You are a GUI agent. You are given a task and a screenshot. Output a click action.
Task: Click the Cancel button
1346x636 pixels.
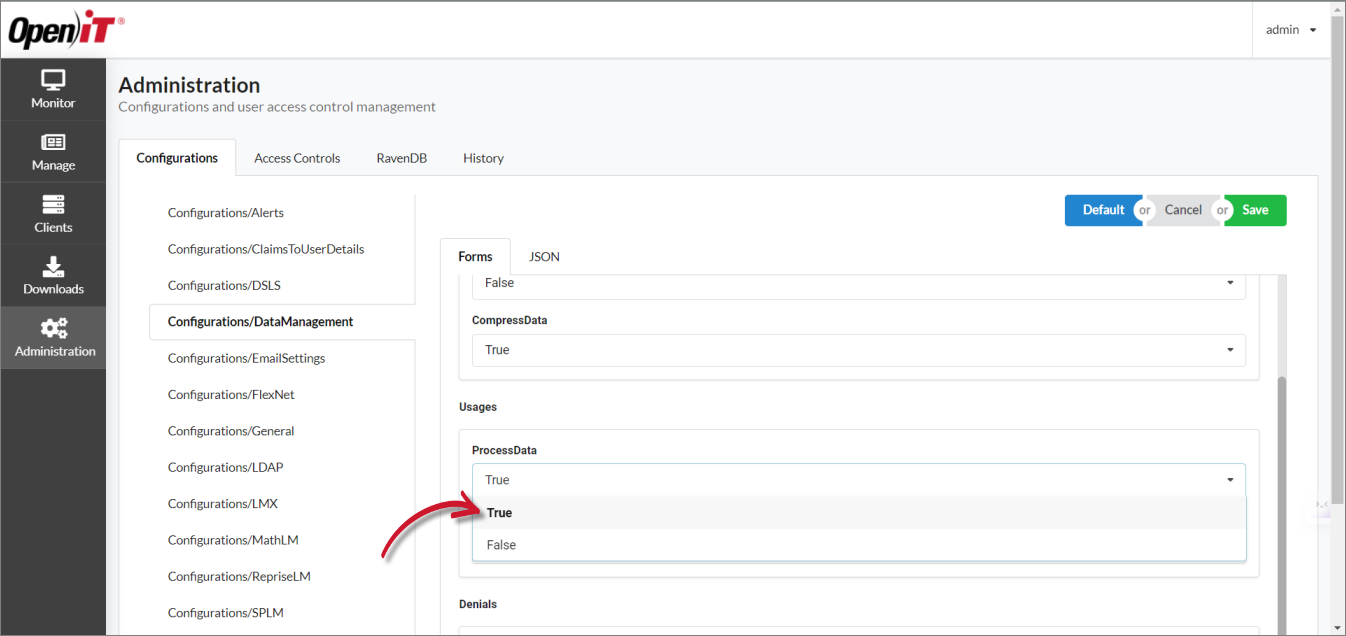coord(1183,210)
